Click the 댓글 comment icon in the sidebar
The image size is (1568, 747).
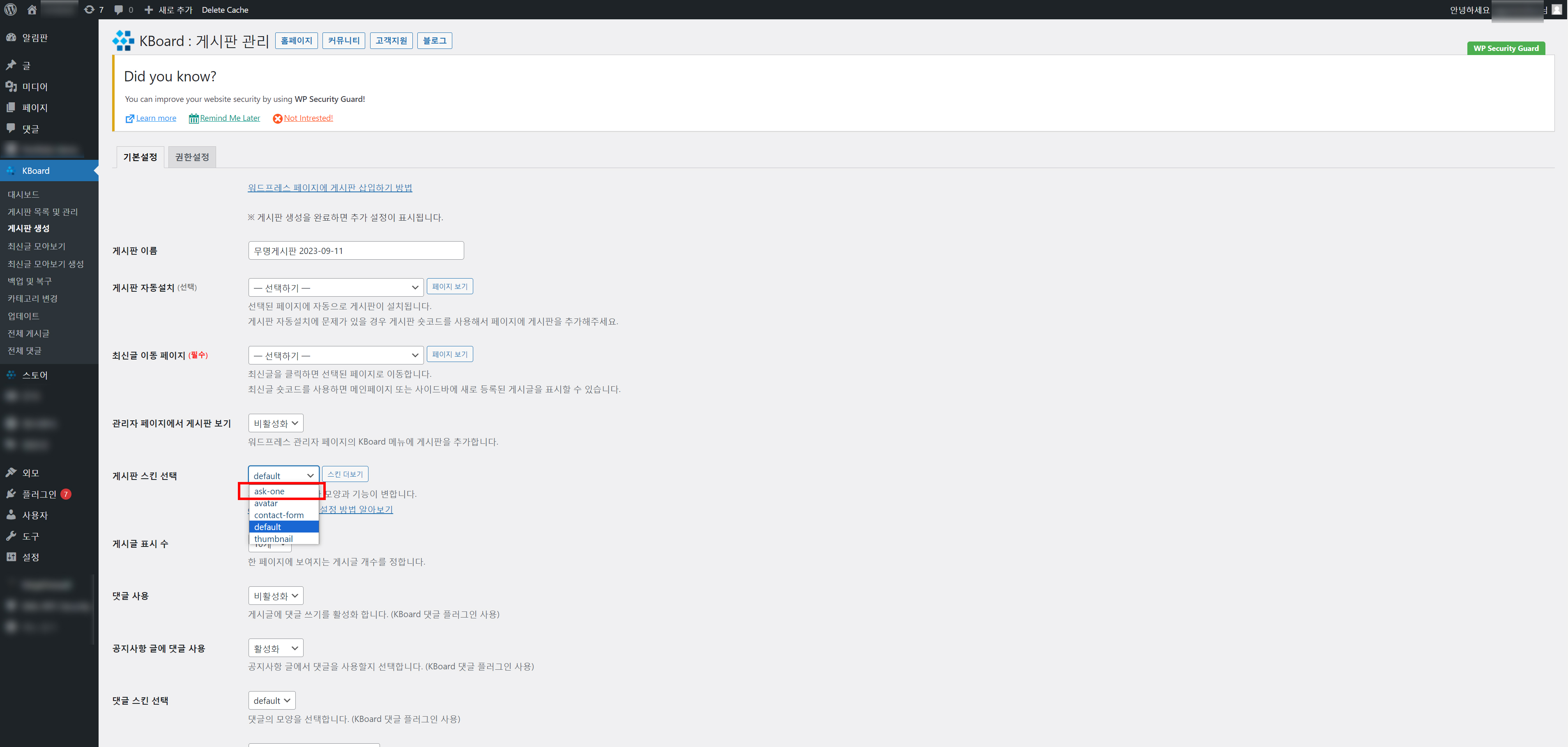pyautogui.click(x=11, y=129)
